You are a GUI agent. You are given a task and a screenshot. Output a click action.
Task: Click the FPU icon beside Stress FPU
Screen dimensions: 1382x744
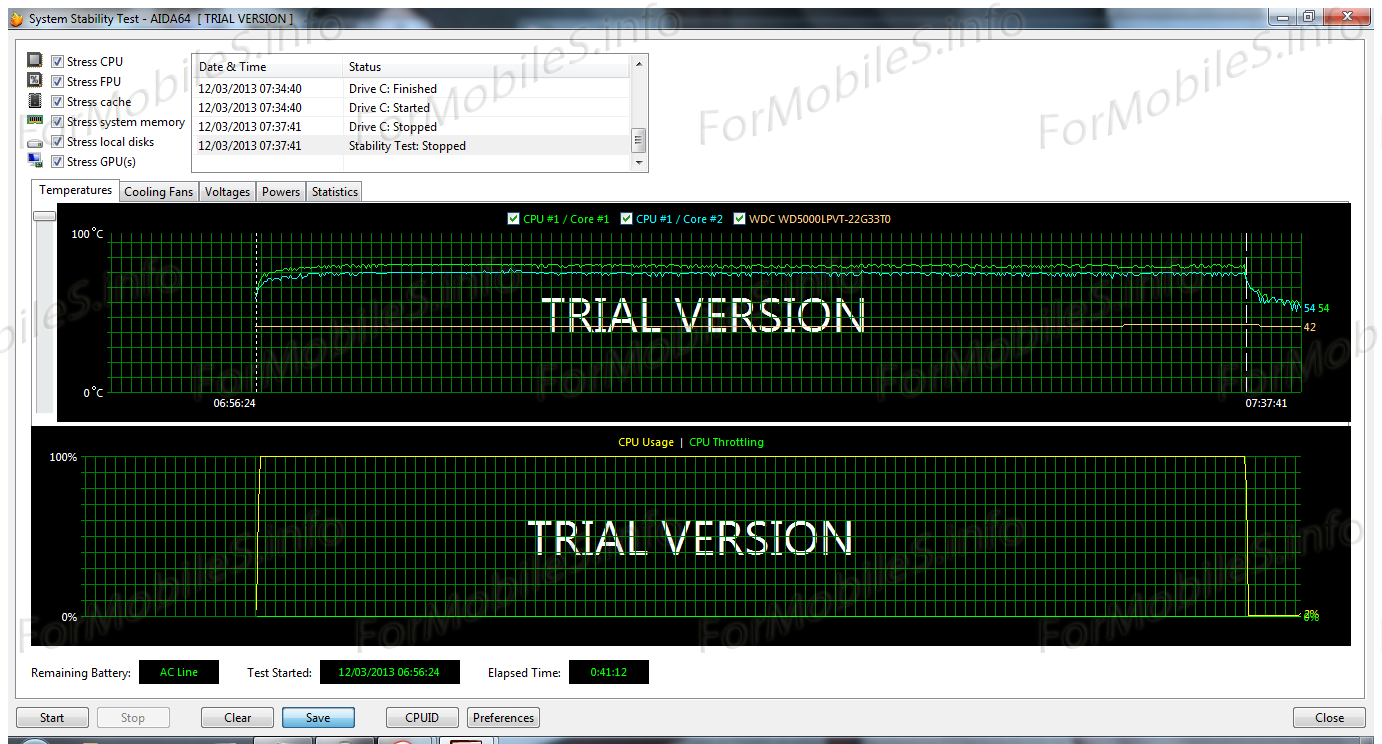click(x=35, y=81)
